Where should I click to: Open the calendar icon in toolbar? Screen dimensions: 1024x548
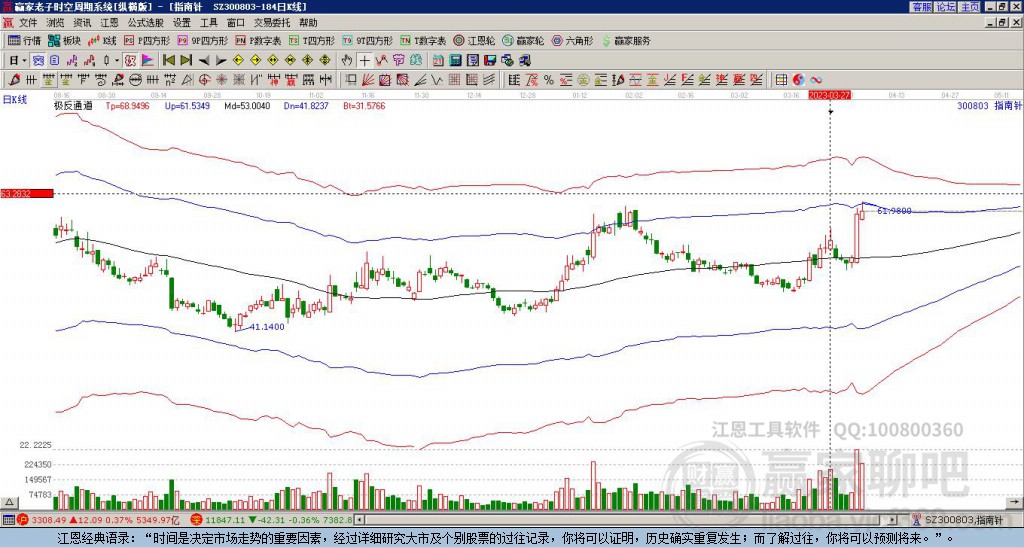[x=438, y=61]
